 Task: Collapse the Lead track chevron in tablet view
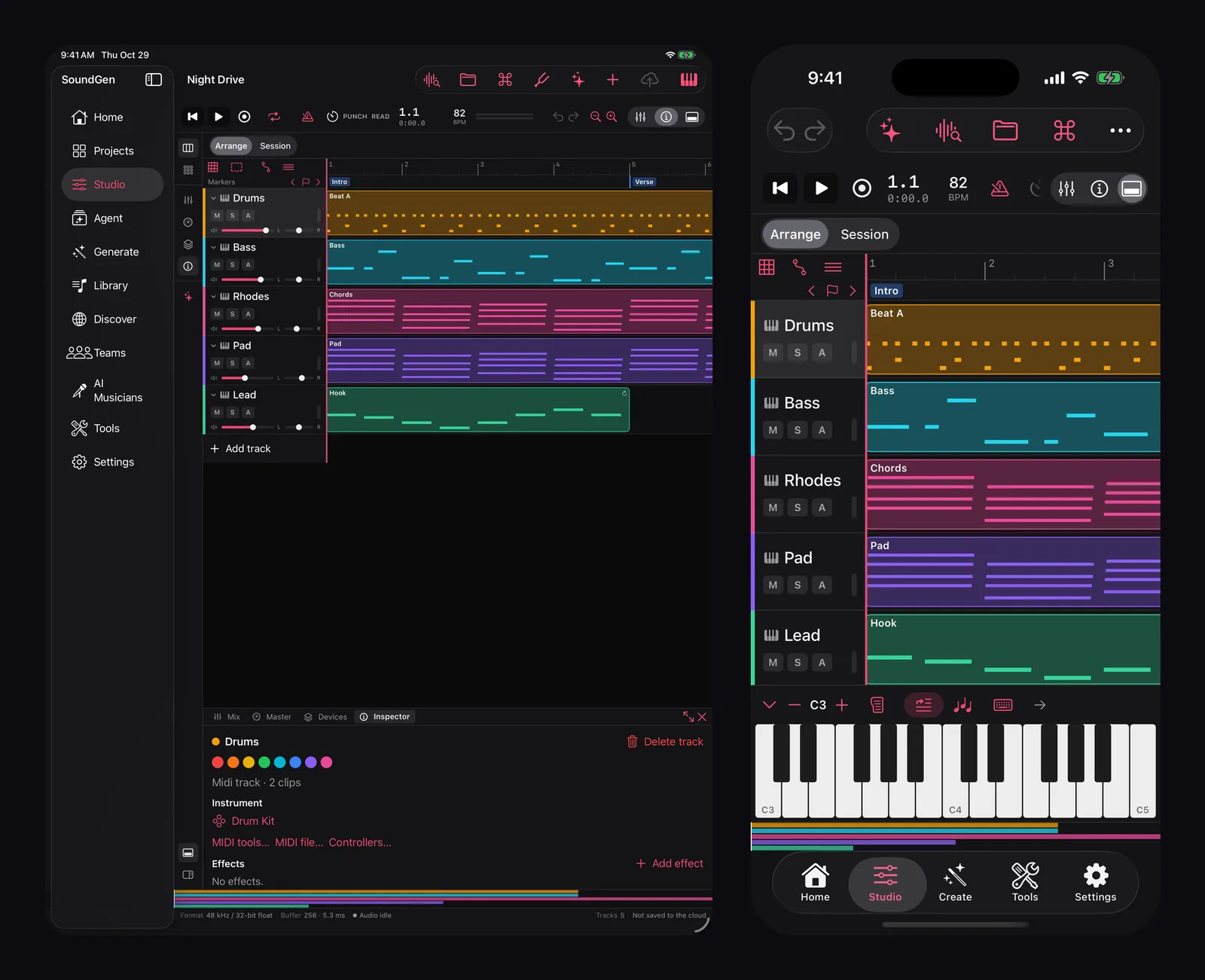[213, 395]
